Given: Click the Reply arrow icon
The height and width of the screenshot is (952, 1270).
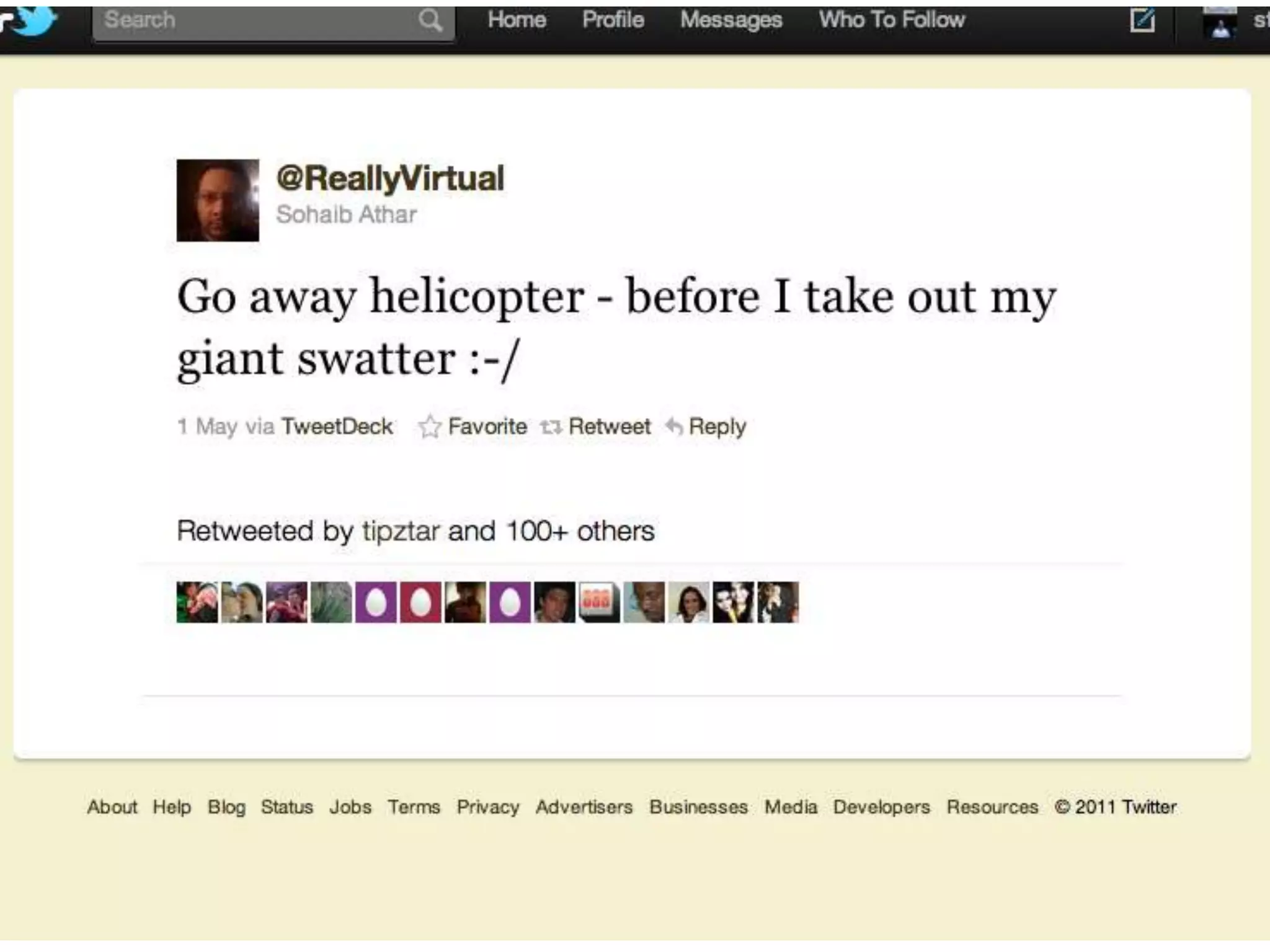Looking at the screenshot, I should coord(674,426).
